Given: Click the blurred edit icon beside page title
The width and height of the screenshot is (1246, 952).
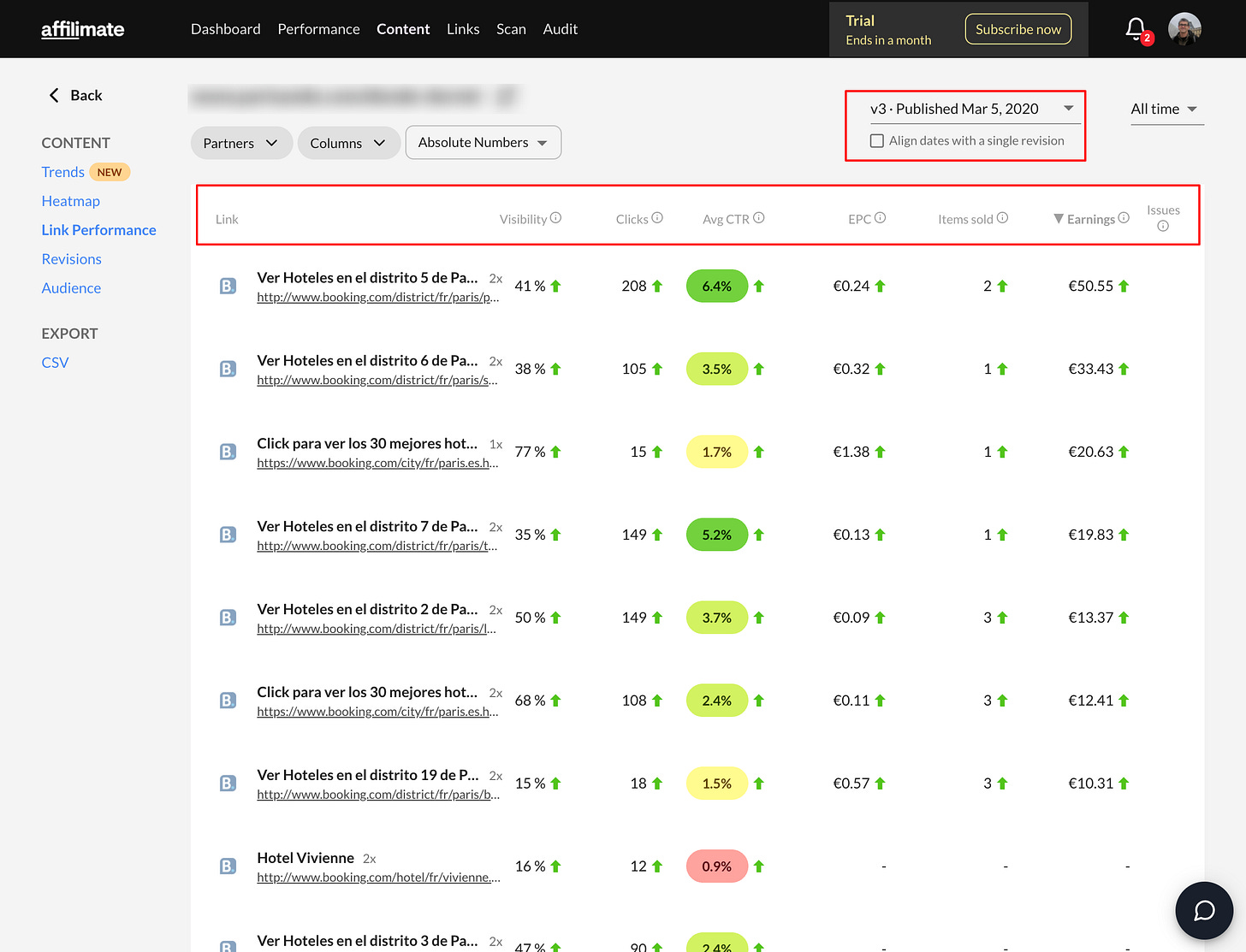Looking at the screenshot, I should [507, 97].
